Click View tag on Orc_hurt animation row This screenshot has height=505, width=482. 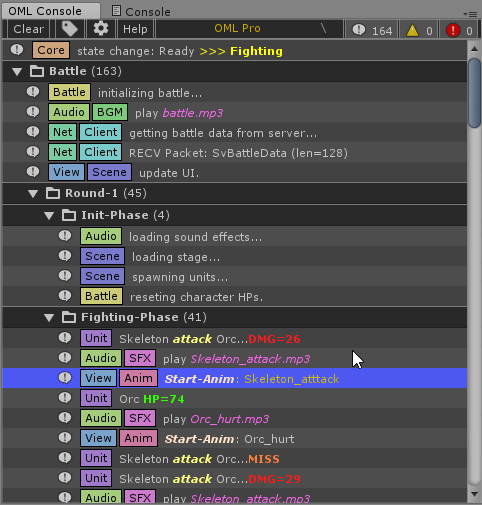tap(98, 438)
